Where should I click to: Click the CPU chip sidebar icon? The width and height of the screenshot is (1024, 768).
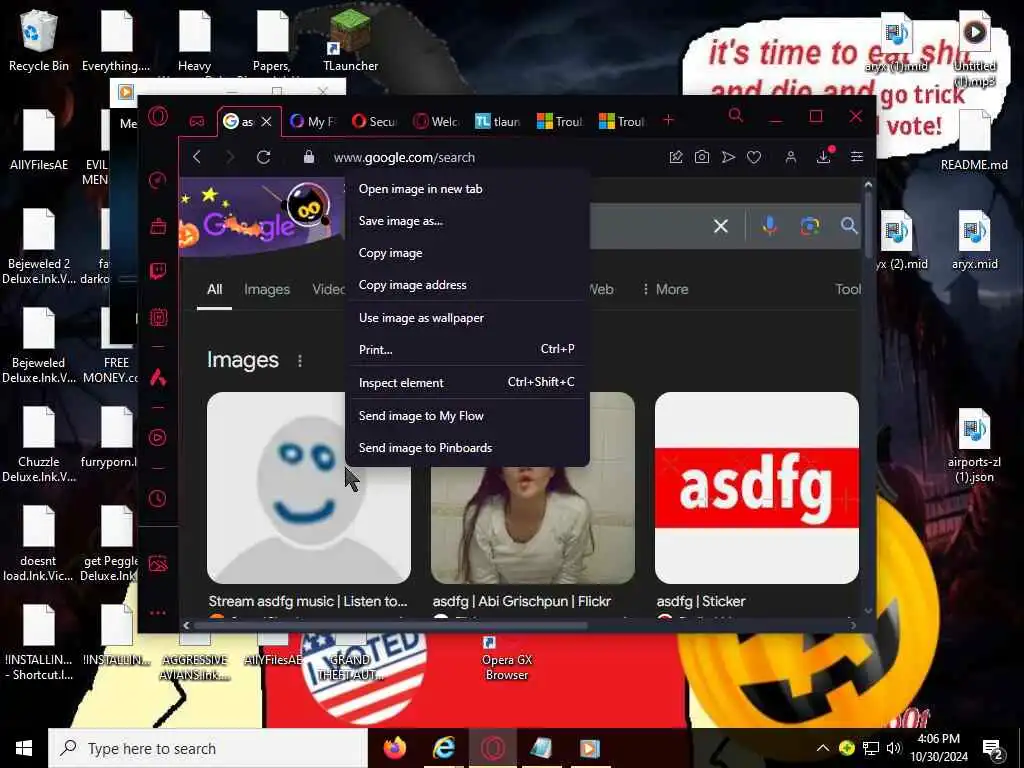coord(158,317)
